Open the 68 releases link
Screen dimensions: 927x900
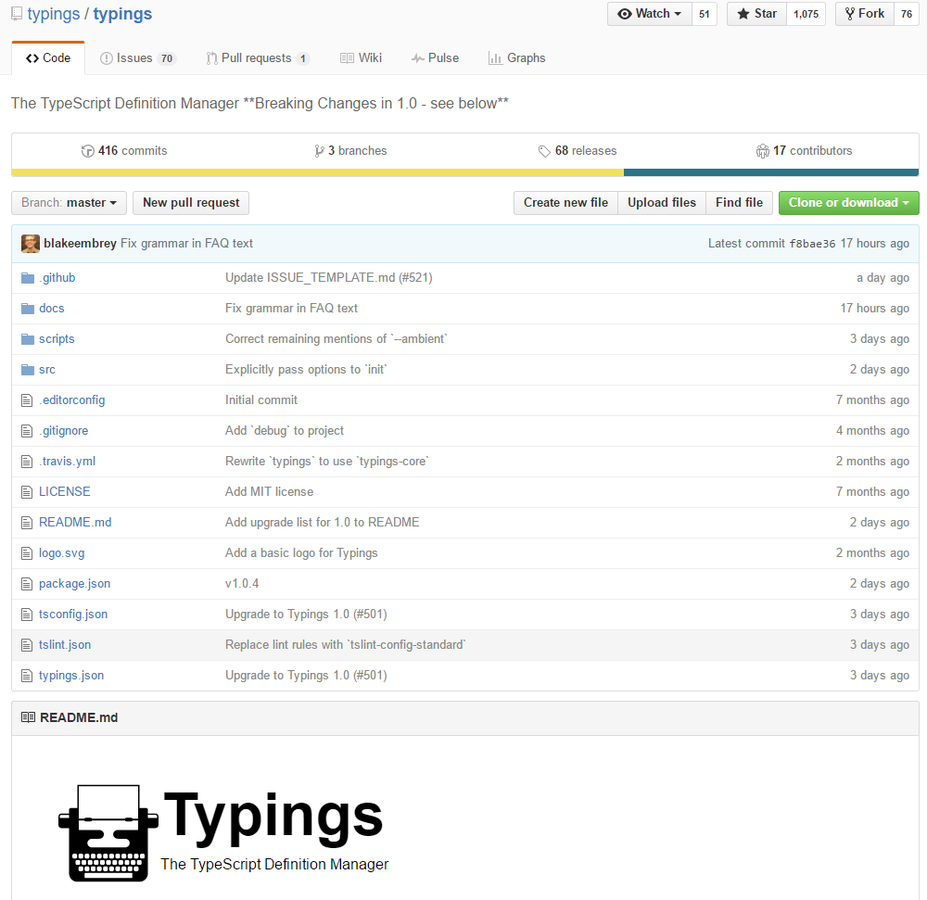(578, 151)
